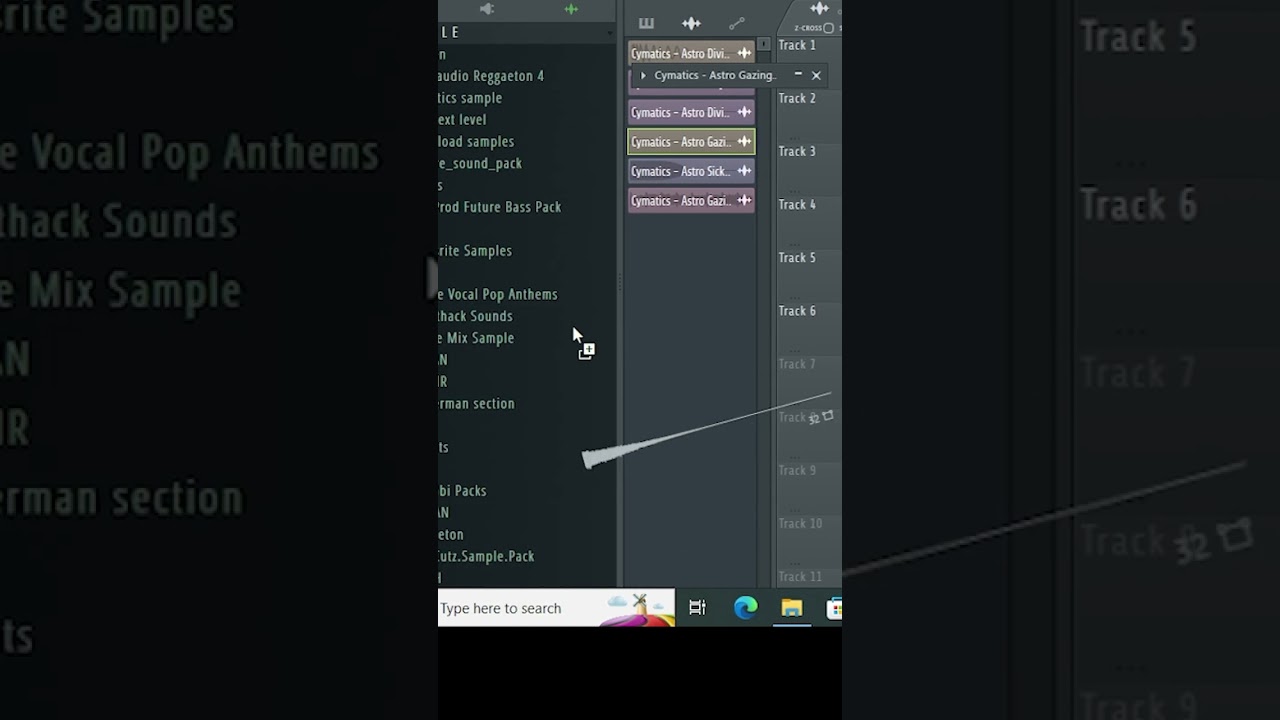Image resolution: width=1280 pixels, height=720 pixels.
Task: Open the 'tics sample' browser folder
Action: point(470,98)
